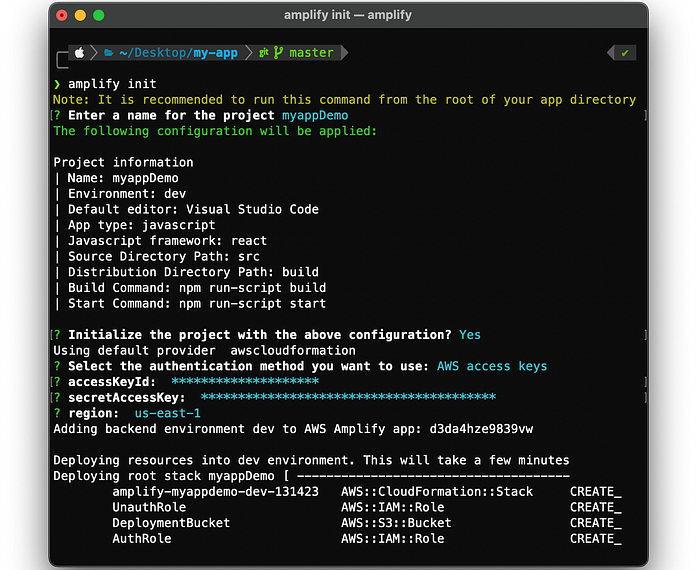Viewport: 700px width, 570px height.
Task: Click 'The following configuration will be applied:' line
Action: coord(215,131)
